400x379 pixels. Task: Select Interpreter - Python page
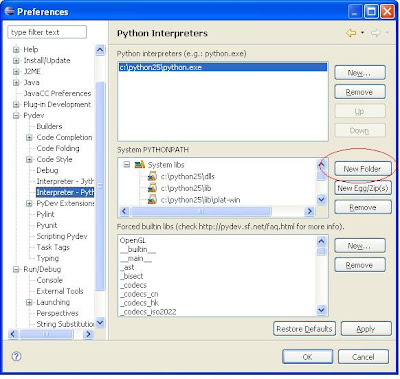coord(65,192)
